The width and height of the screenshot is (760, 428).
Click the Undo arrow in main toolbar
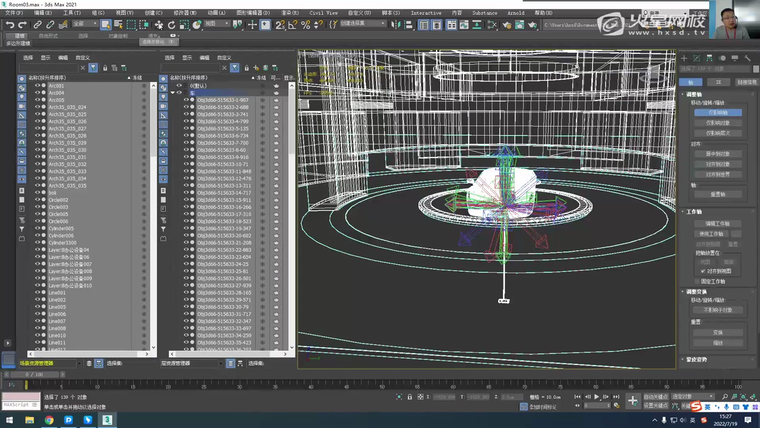[x=9, y=24]
